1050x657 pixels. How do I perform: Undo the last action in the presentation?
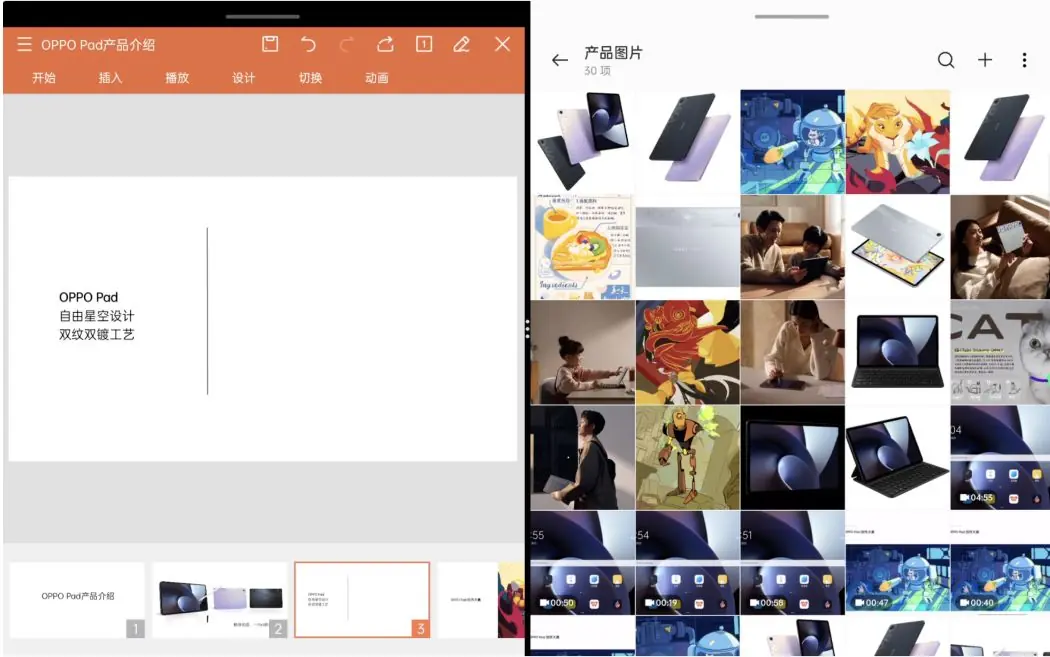(x=308, y=44)
